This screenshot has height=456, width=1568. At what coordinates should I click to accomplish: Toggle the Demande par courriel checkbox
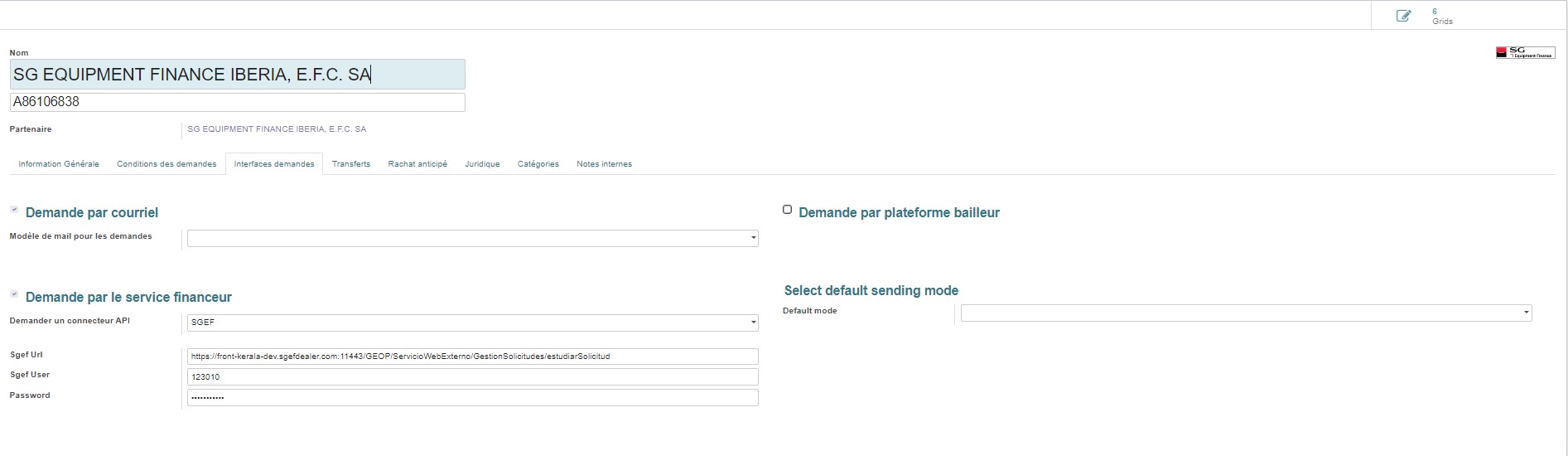click(x=14, y=210)
